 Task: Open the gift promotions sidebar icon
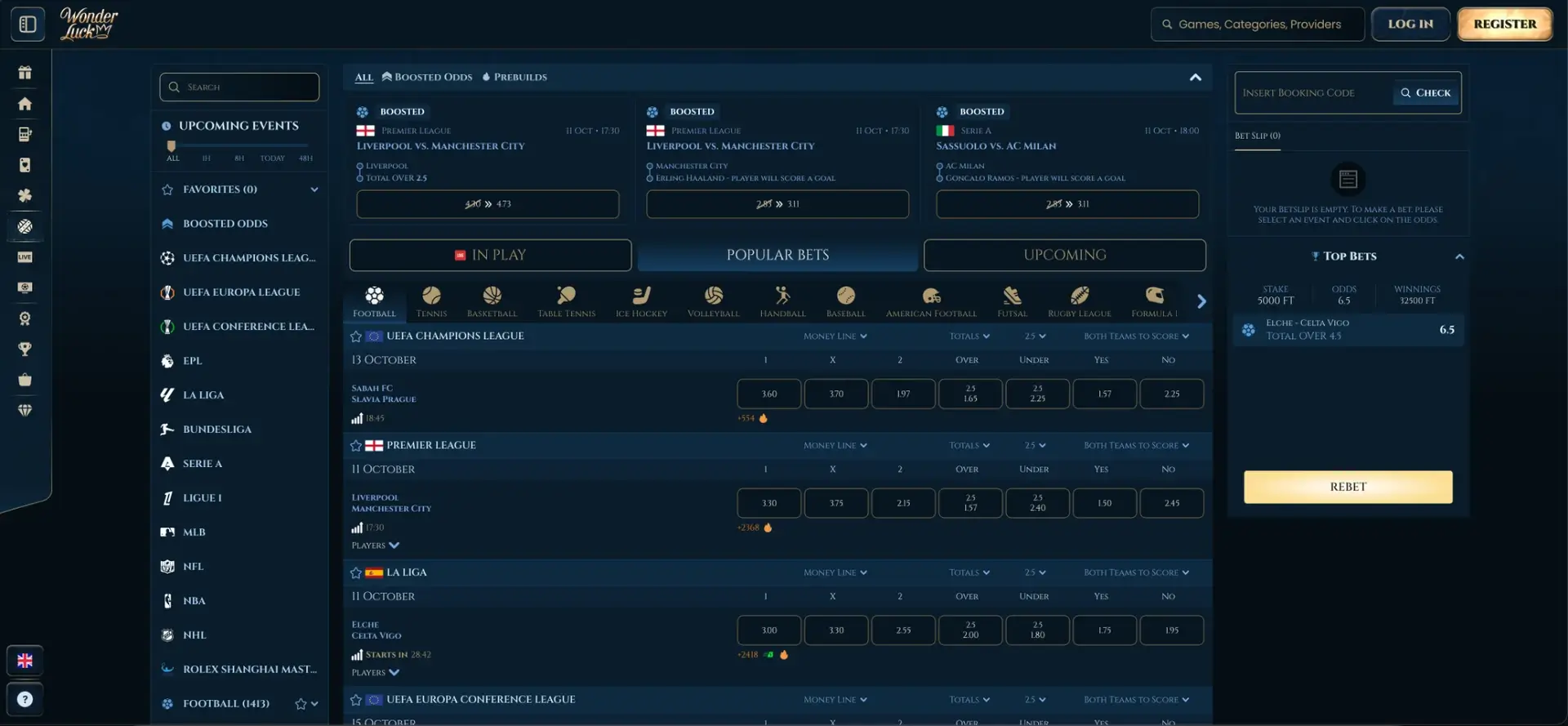point(25,73)
